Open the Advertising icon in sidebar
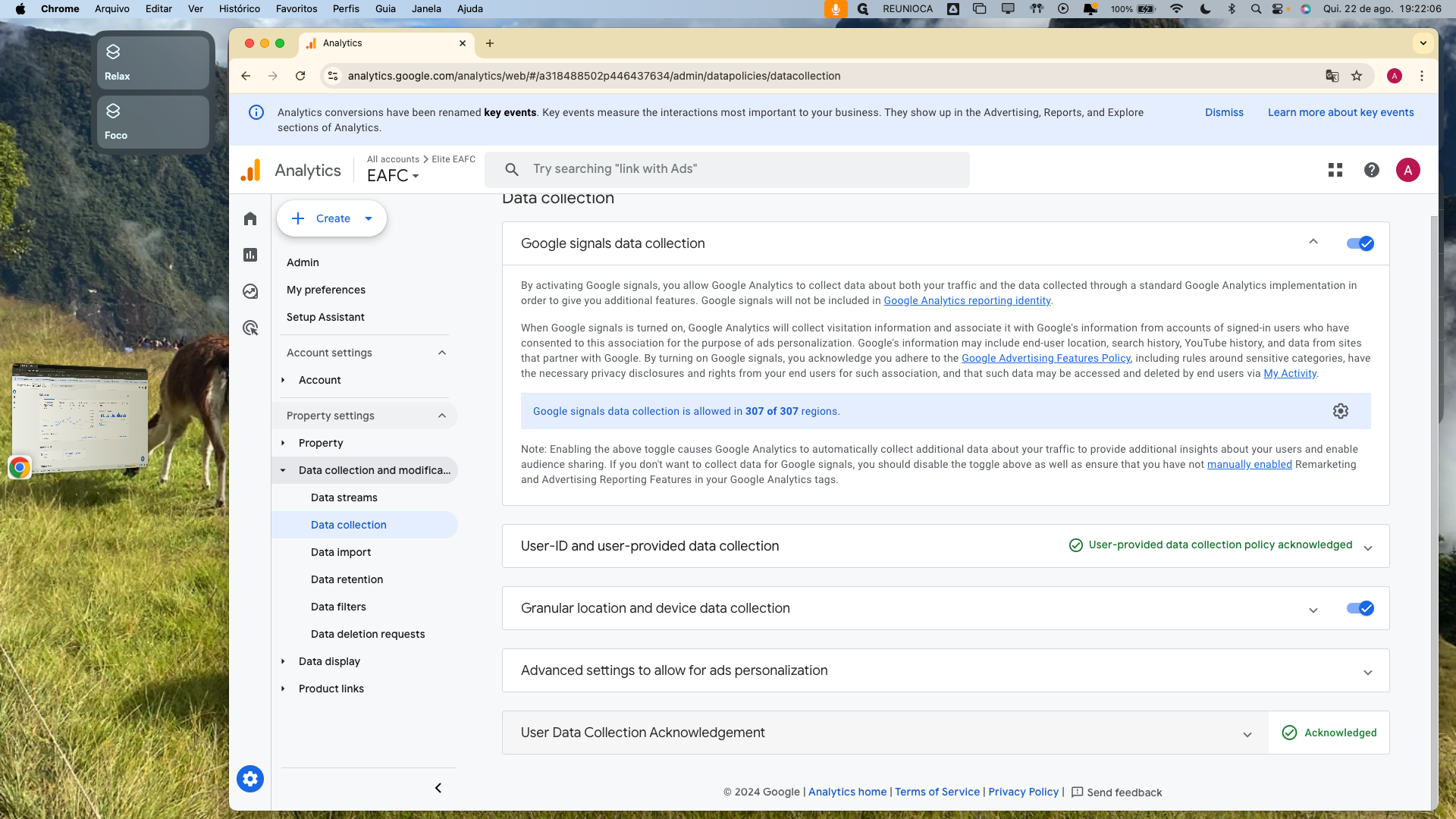The image size is (1456, 819). (250, 328)
